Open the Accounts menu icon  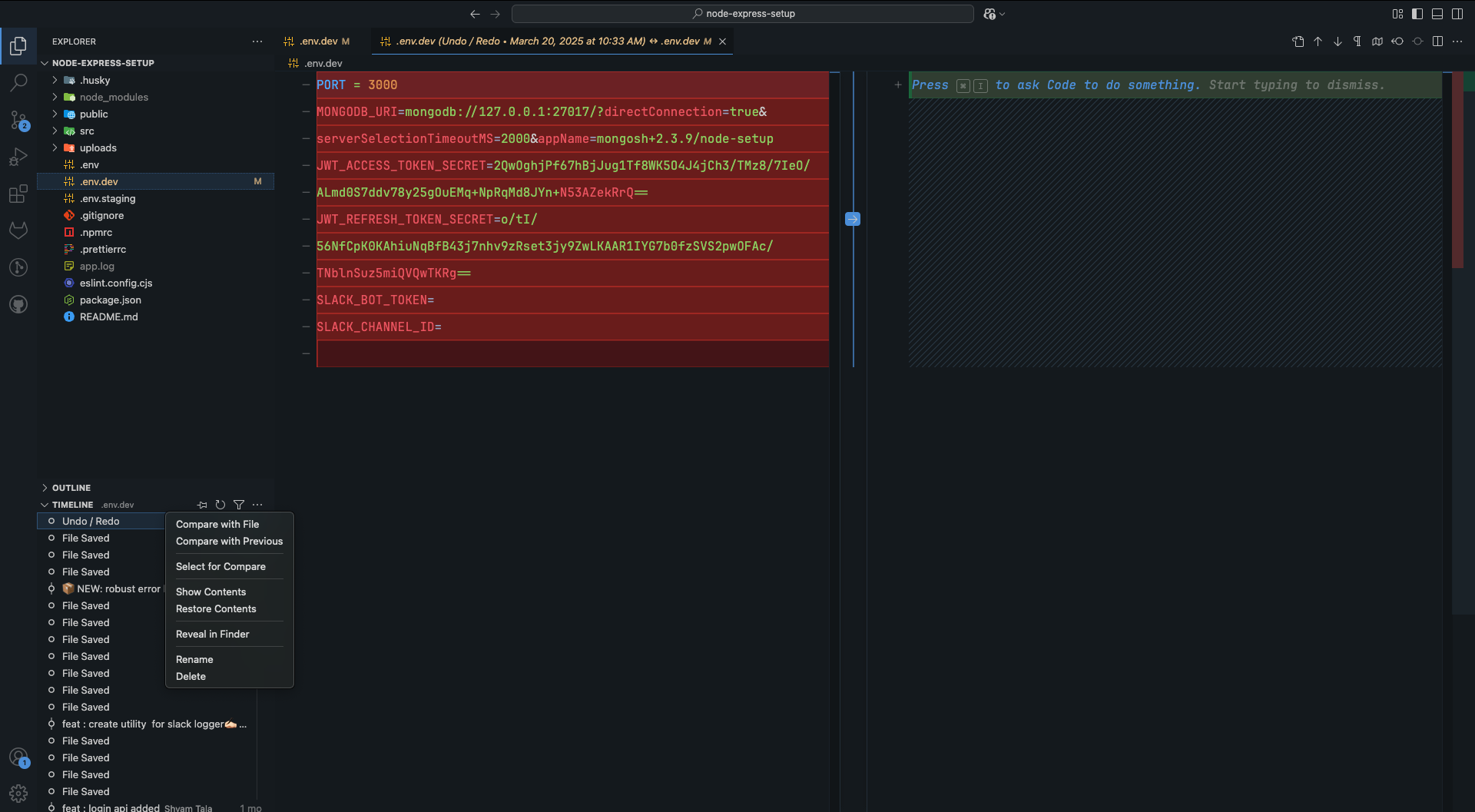coord(18,757)
